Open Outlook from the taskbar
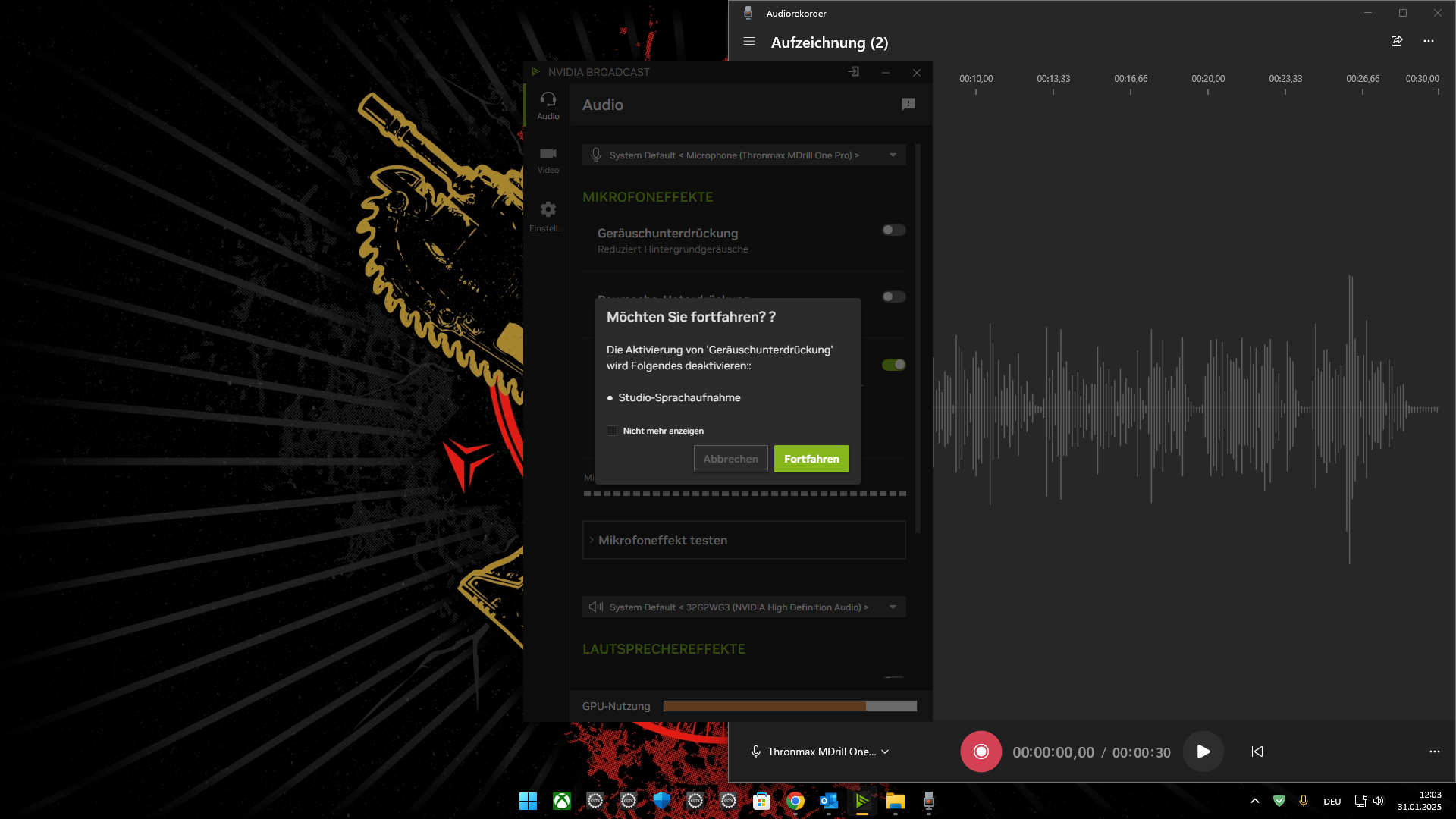1456x819 pixels. (x=828, y=801)
